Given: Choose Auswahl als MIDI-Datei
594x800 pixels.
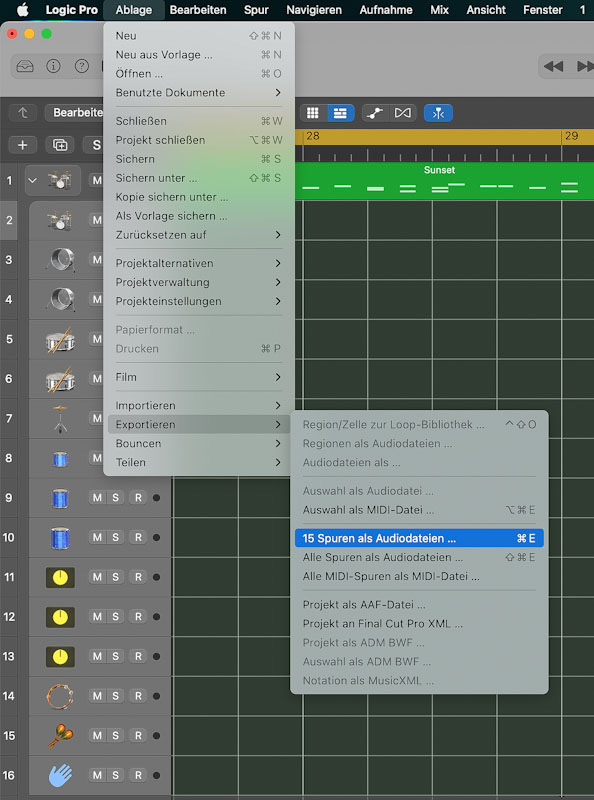Looking at the screenshot, I should [x=419, y=510].
